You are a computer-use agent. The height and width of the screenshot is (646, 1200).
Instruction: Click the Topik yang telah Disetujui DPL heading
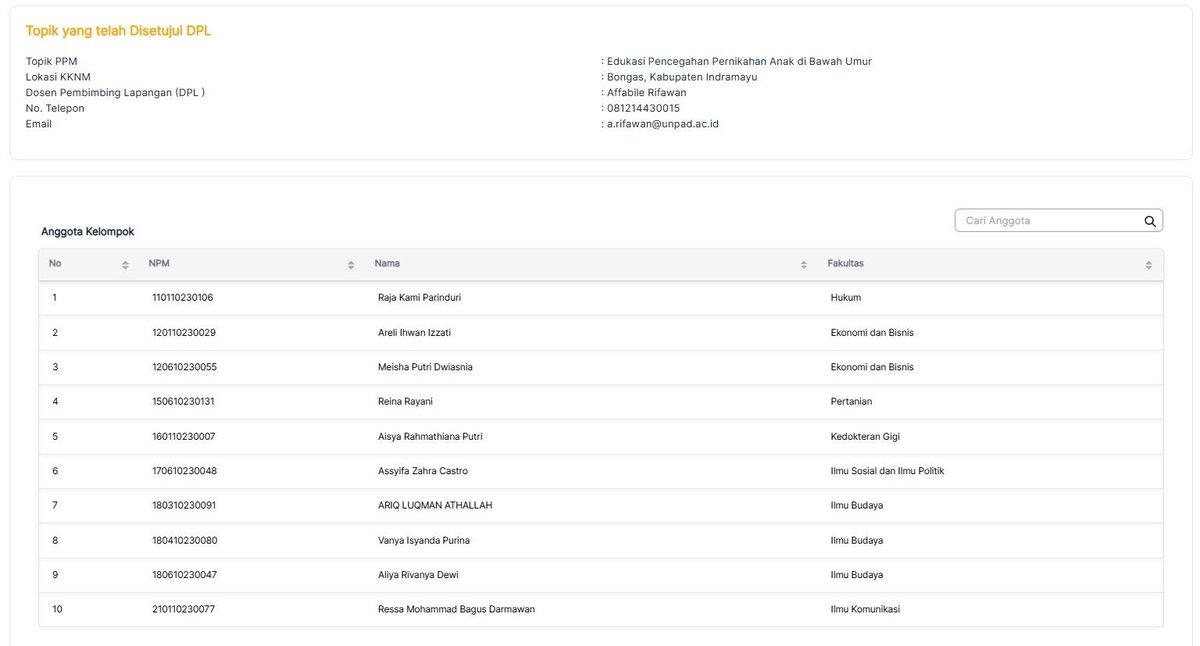pos(118,31)
